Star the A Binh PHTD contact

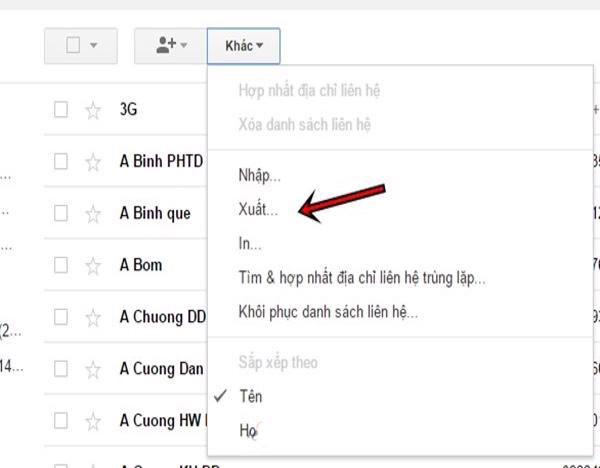pos(93,162)
